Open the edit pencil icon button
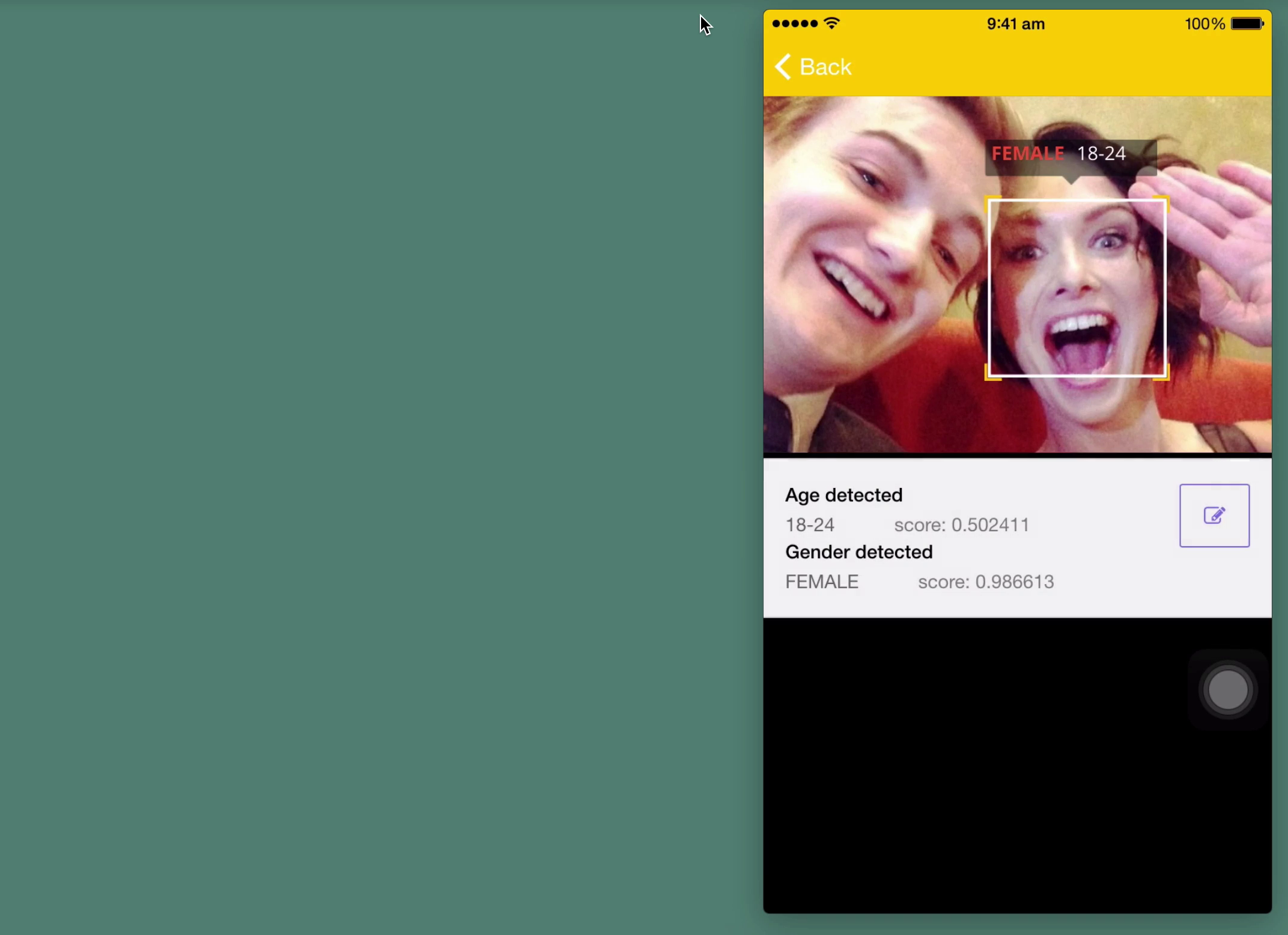The width and height of the screenshot is (1288, 935). tap(1214, 516)
